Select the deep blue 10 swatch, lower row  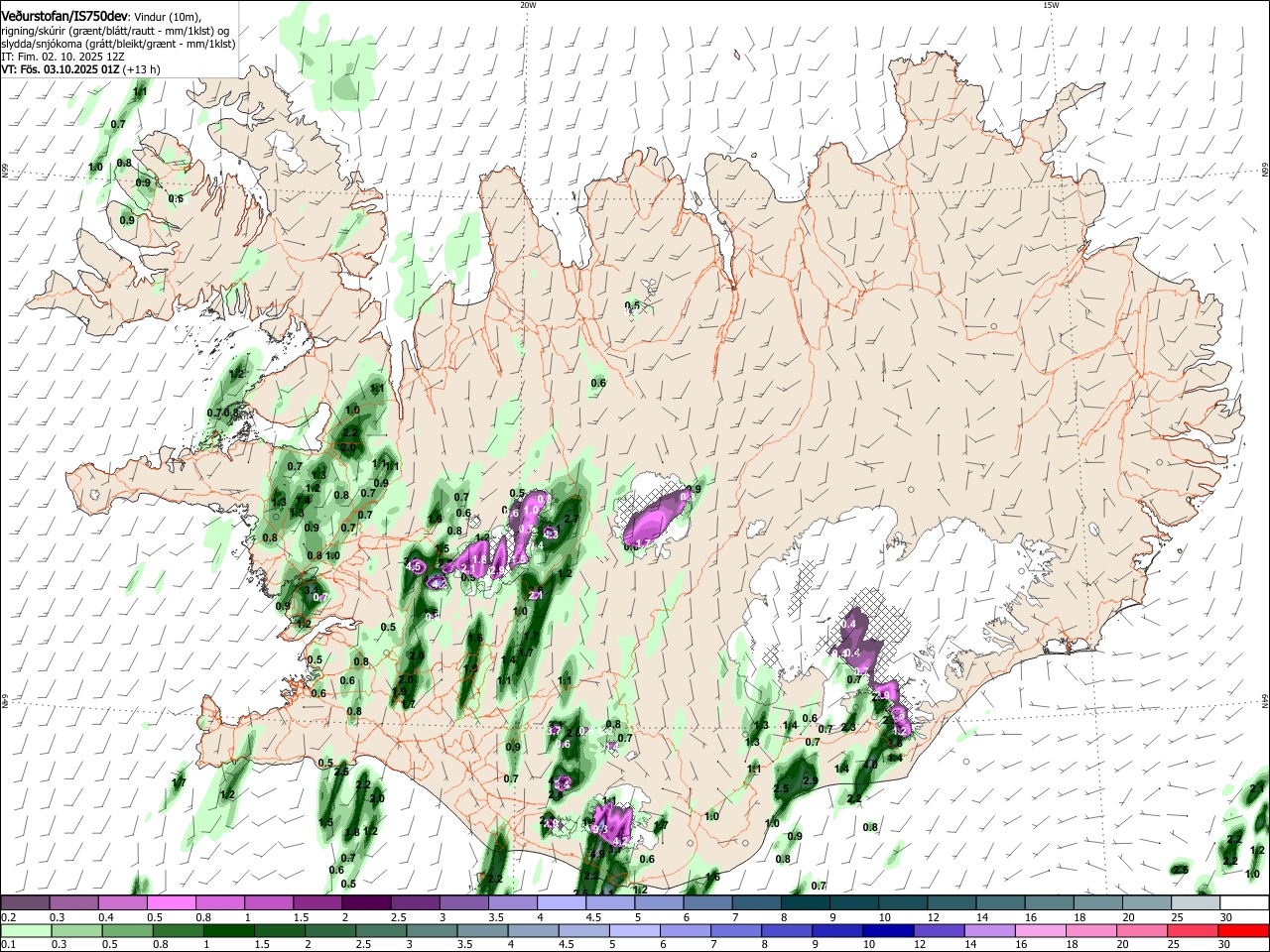pos(888,930)
